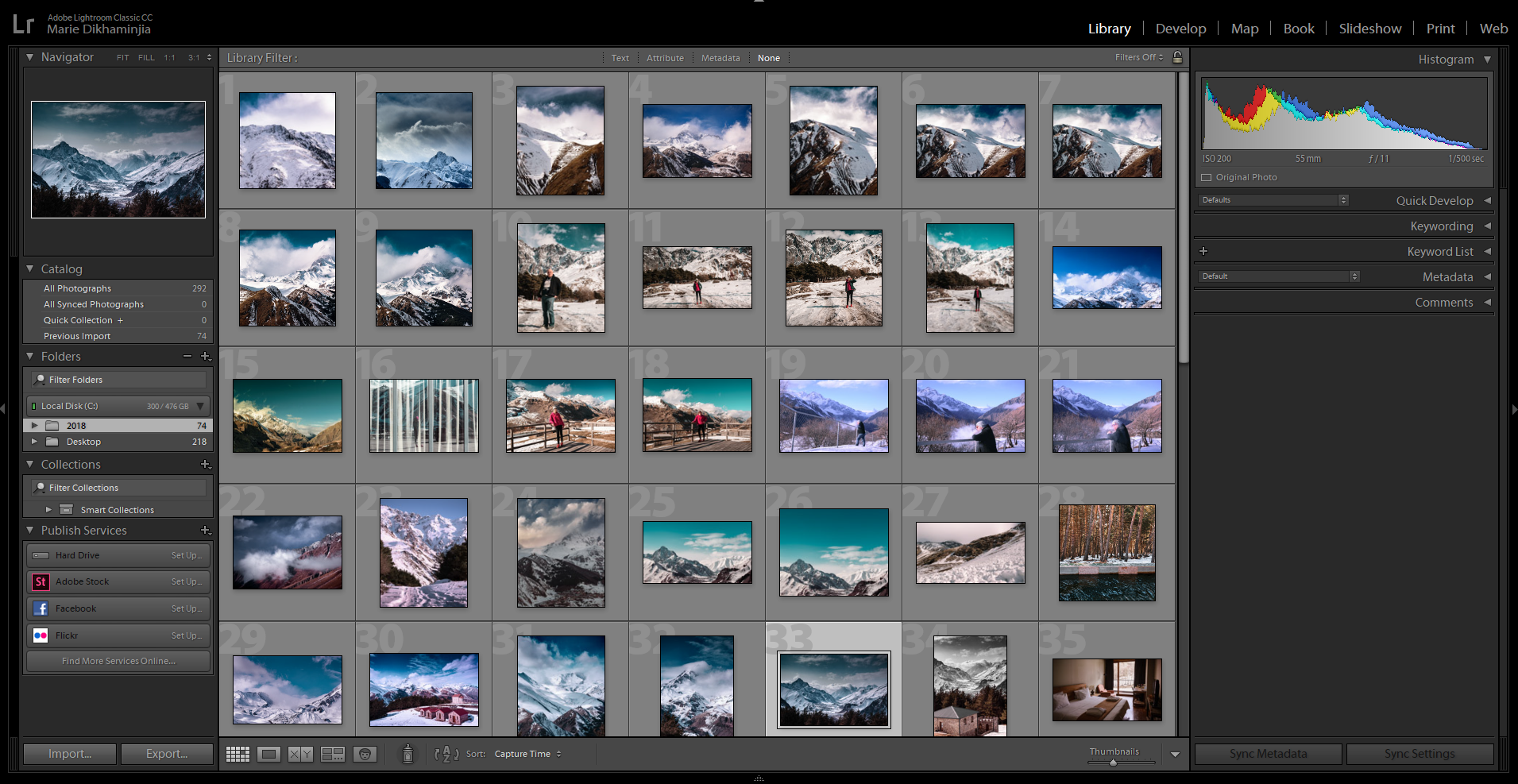Screen dimensions: 1518x784
Task: Expand the 2018 folder tree
Action: click(34, 426)
